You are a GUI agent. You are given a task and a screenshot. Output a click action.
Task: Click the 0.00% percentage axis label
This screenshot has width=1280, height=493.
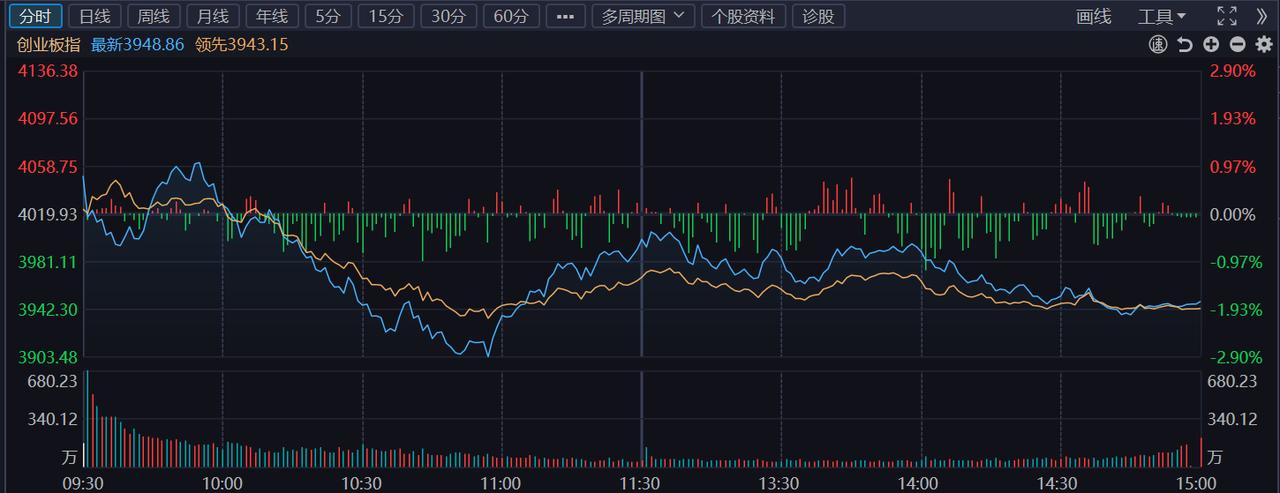(x=1232, y=214)
